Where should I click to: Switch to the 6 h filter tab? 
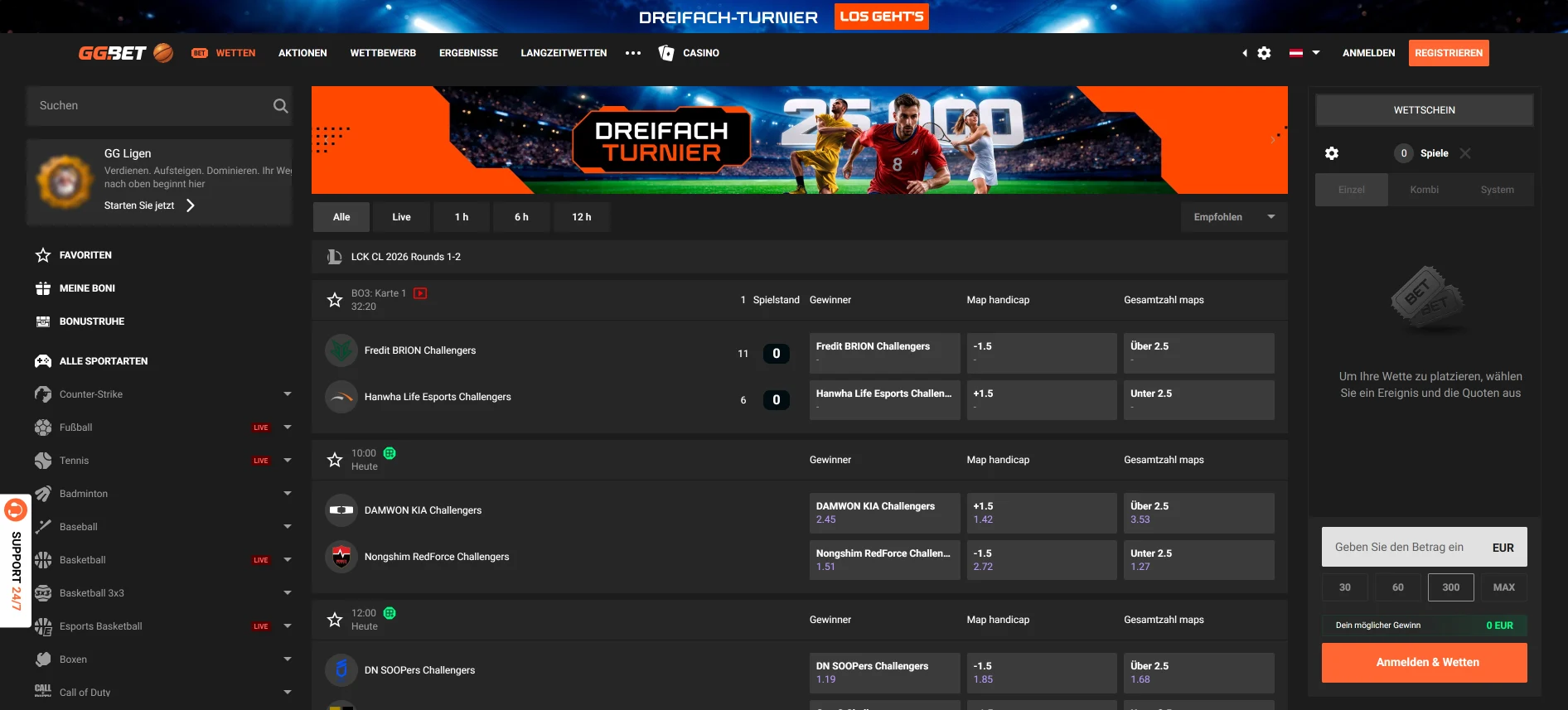coord(521,217)
